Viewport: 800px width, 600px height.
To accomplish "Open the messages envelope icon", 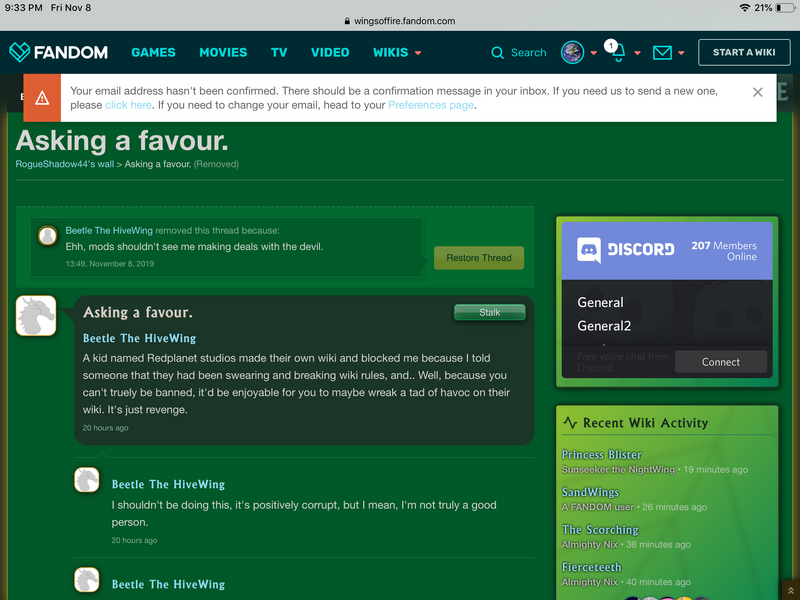I will pos(662,53).
